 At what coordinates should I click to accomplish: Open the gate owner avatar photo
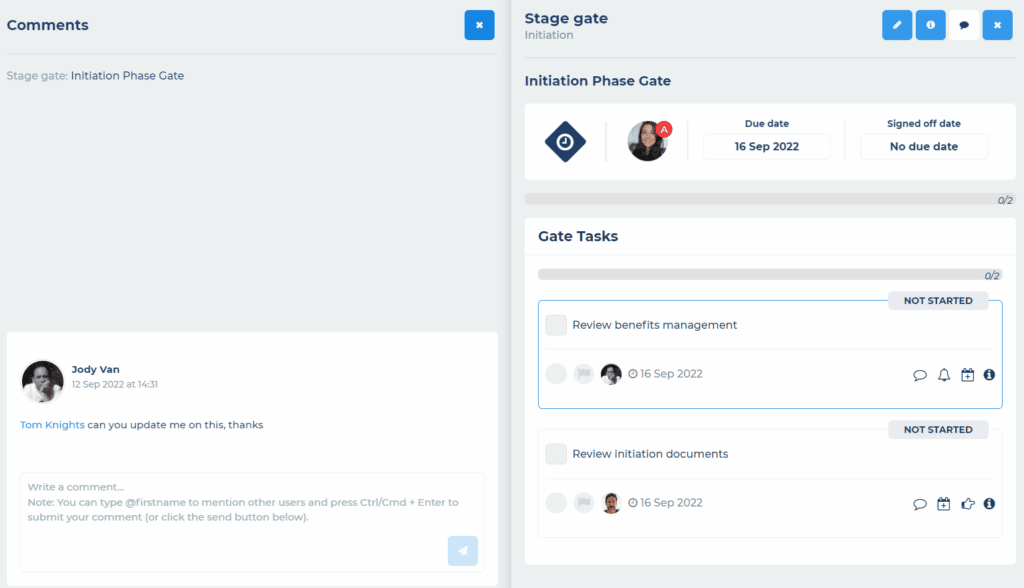647,141
